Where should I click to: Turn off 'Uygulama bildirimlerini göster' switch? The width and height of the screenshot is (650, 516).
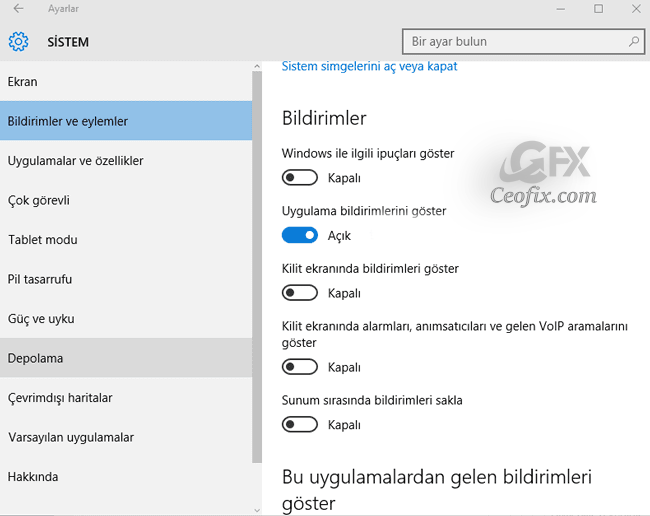(x=300, y=235)
